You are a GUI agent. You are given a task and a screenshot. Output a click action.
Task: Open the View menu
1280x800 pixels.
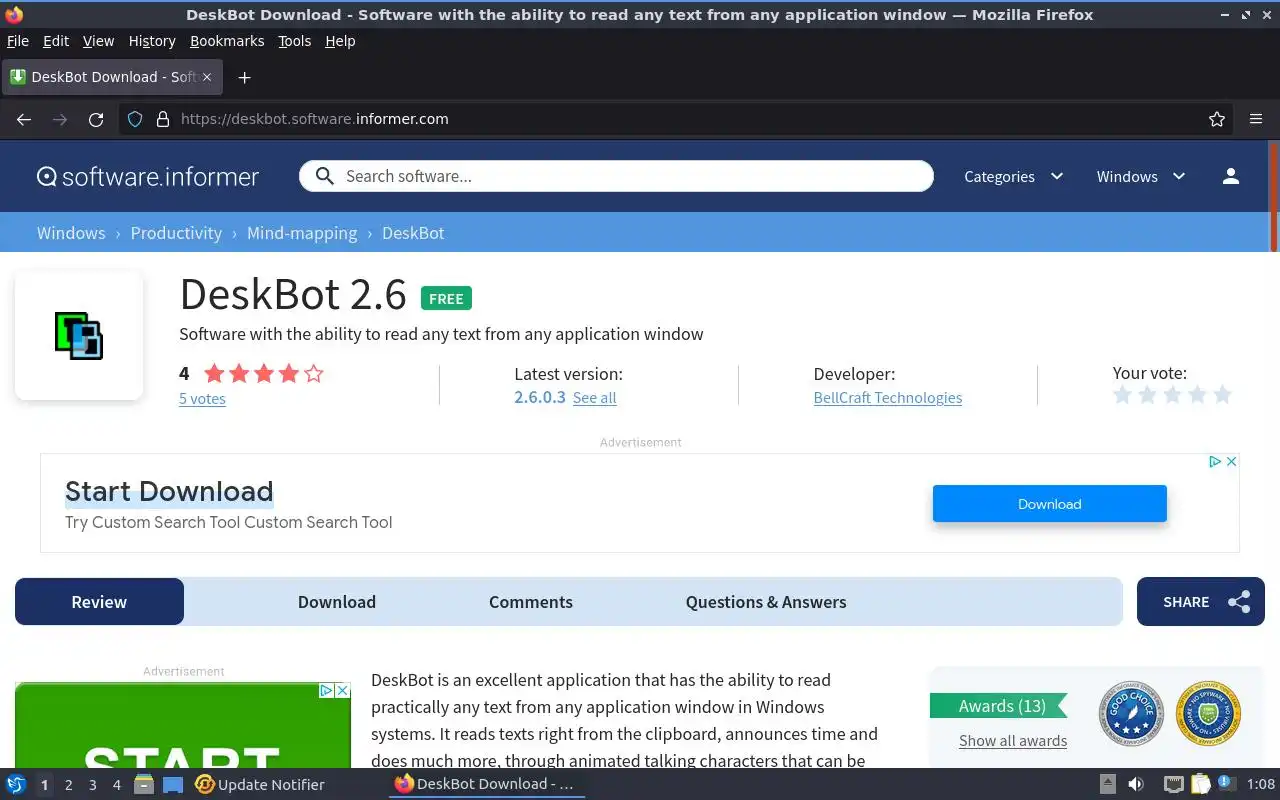(98, 41)
